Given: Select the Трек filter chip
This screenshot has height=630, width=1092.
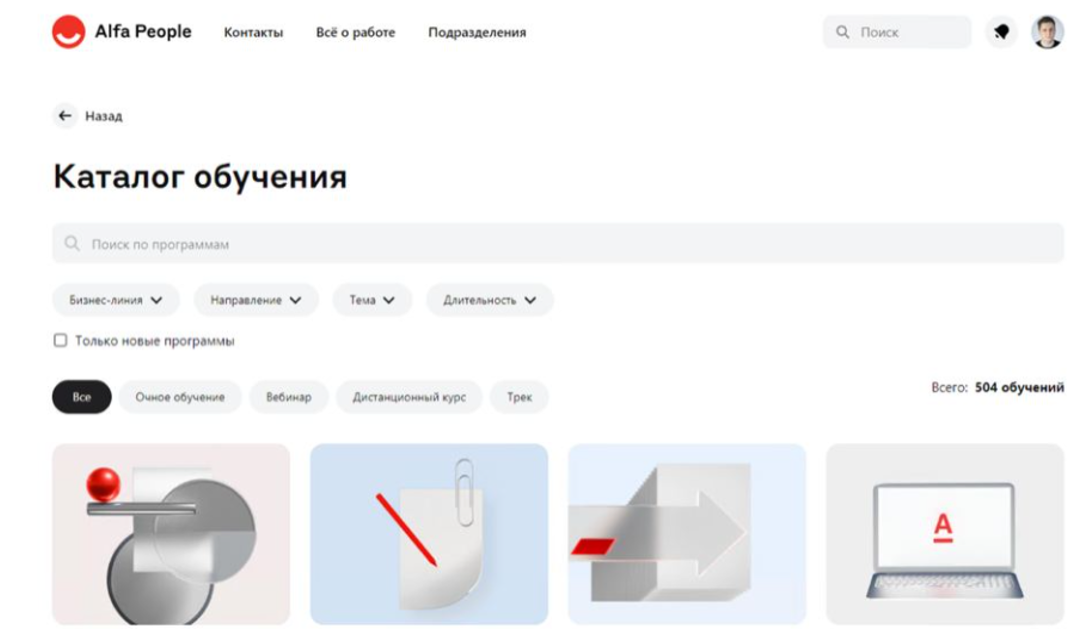Looking at the screenshot, I should tap(519, 397).
